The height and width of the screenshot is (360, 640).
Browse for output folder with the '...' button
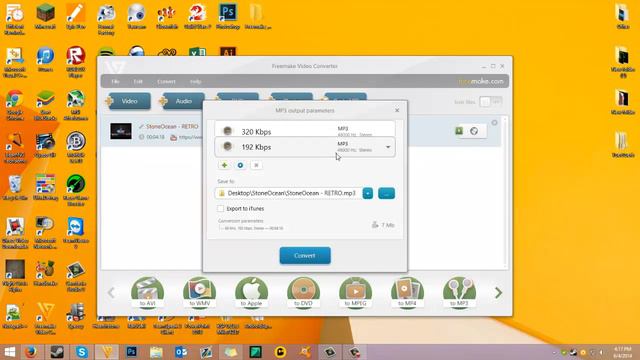386,193
